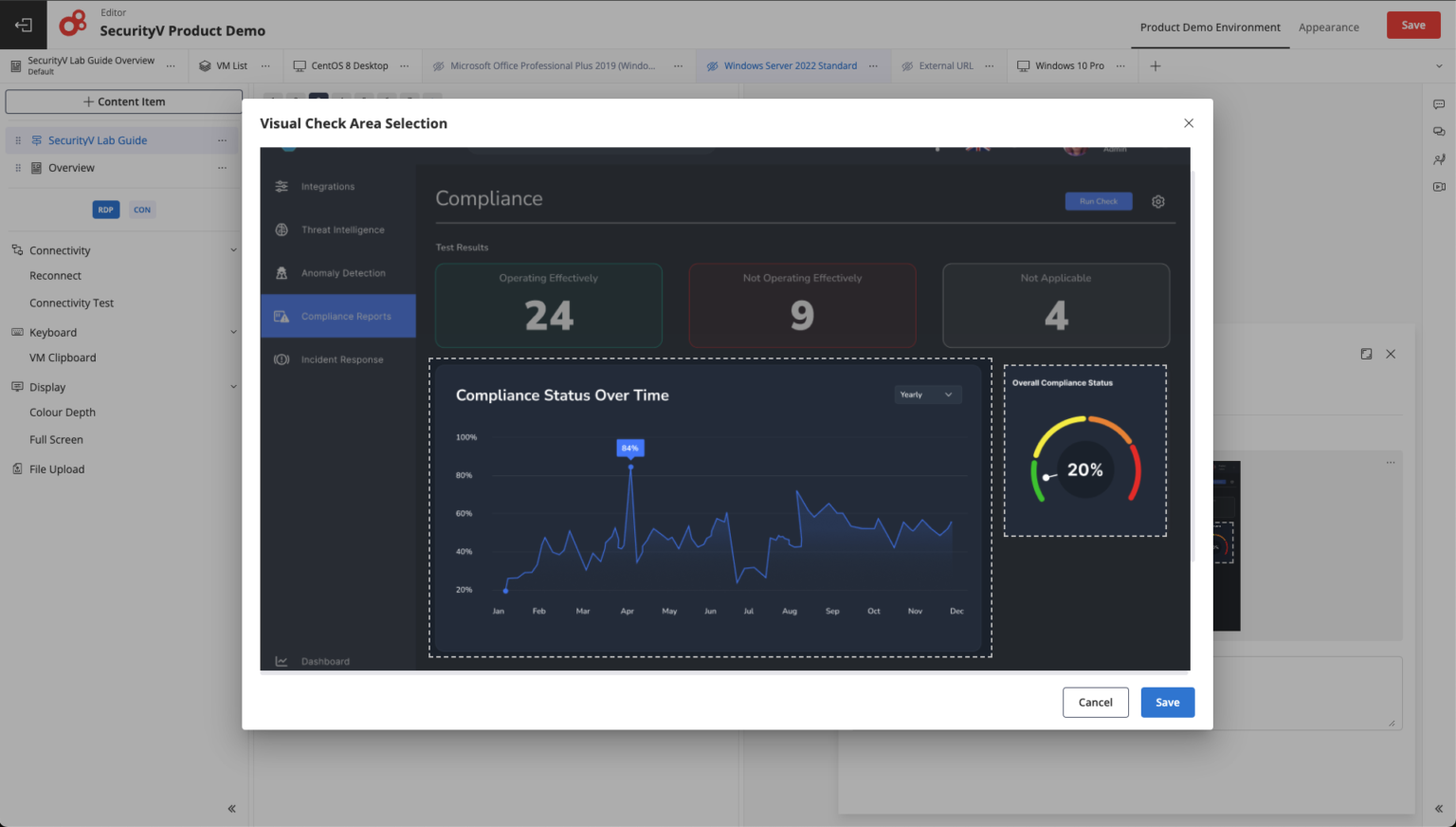Click the Integrations sliders icon in the preview
This screenshot has height=827, width=1456.
pos(282,187)
